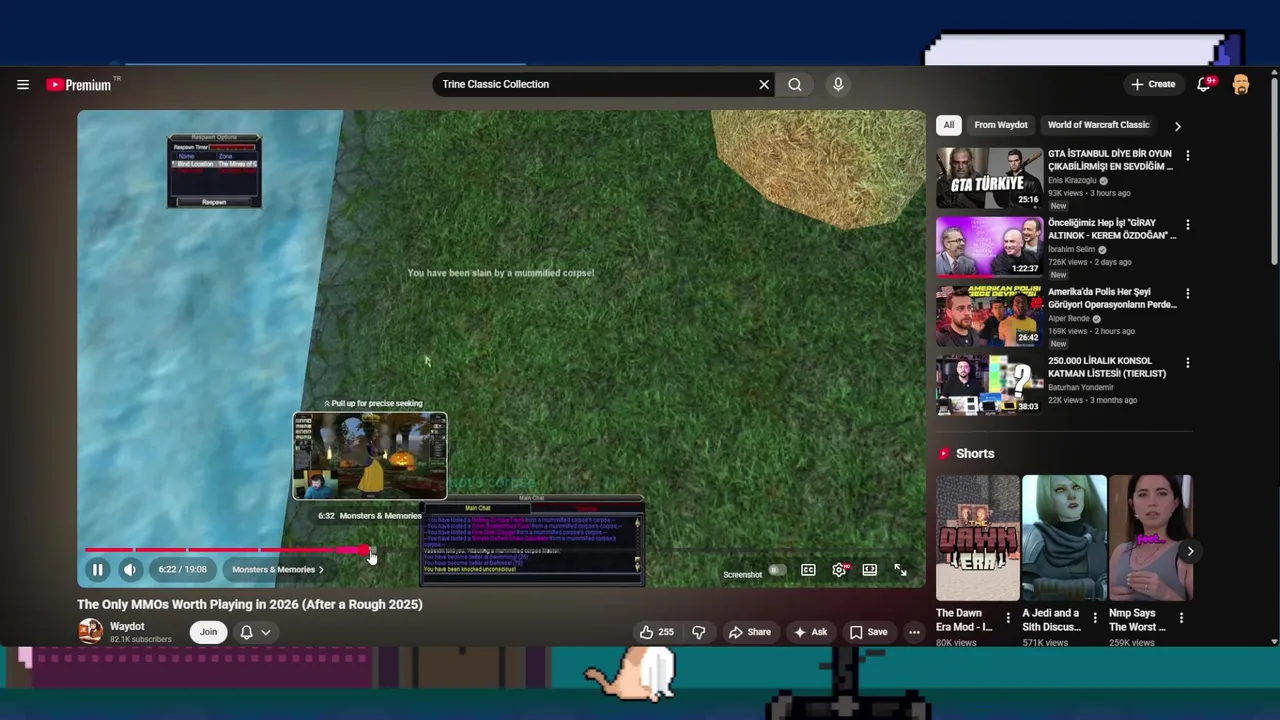The width and height of the screenshot is (1280, 720).
Task: Open the Waydot channel name link
Action: coord(127,626)
